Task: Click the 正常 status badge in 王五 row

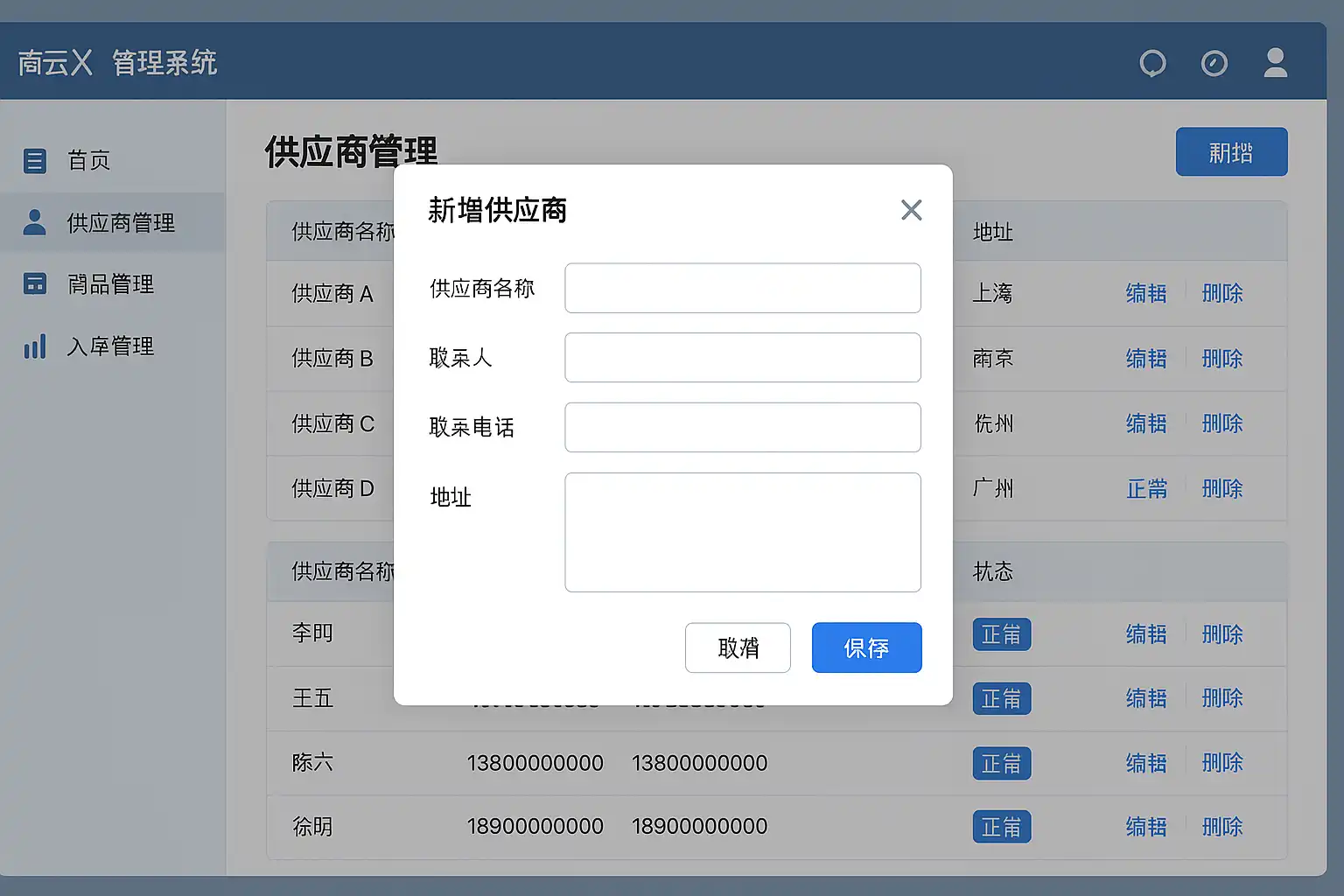Action: [1002, 698]
